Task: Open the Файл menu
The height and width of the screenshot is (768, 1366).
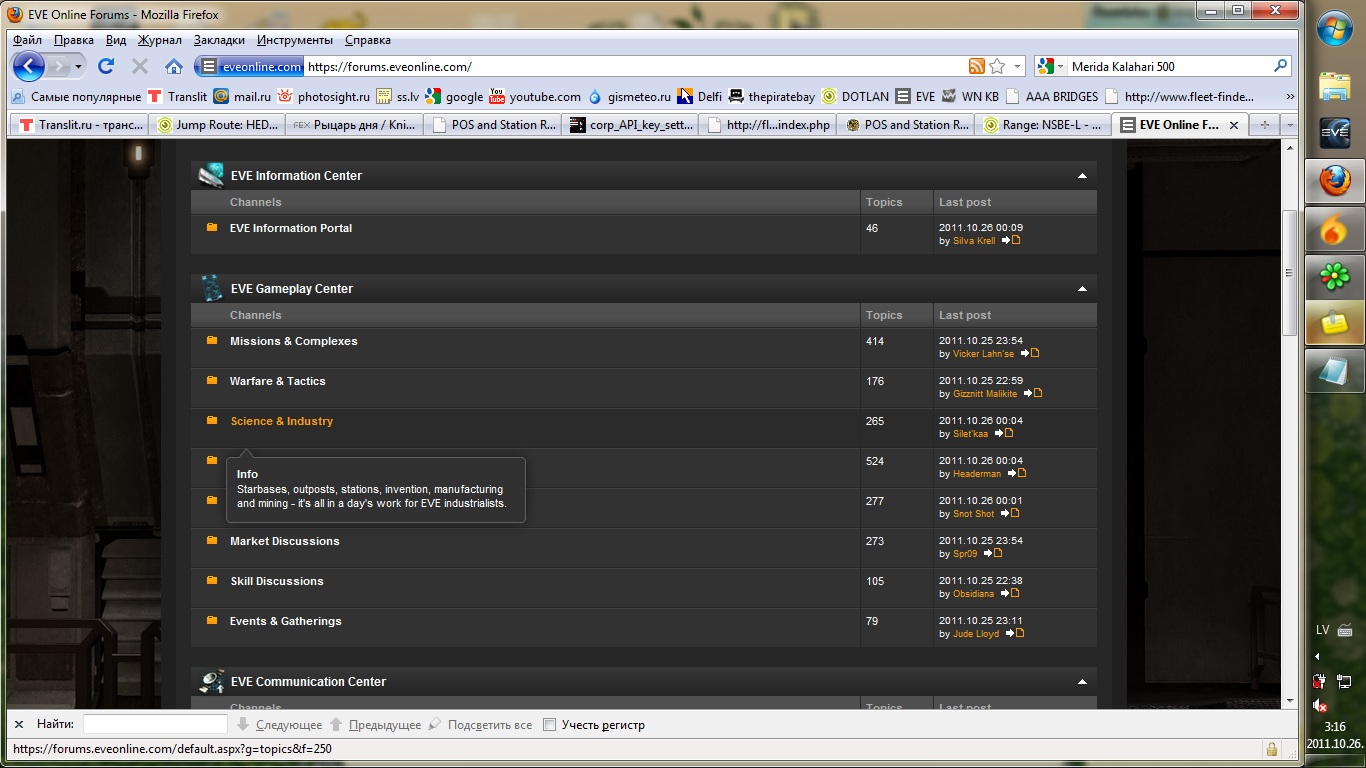Action: tap(28, 40)
